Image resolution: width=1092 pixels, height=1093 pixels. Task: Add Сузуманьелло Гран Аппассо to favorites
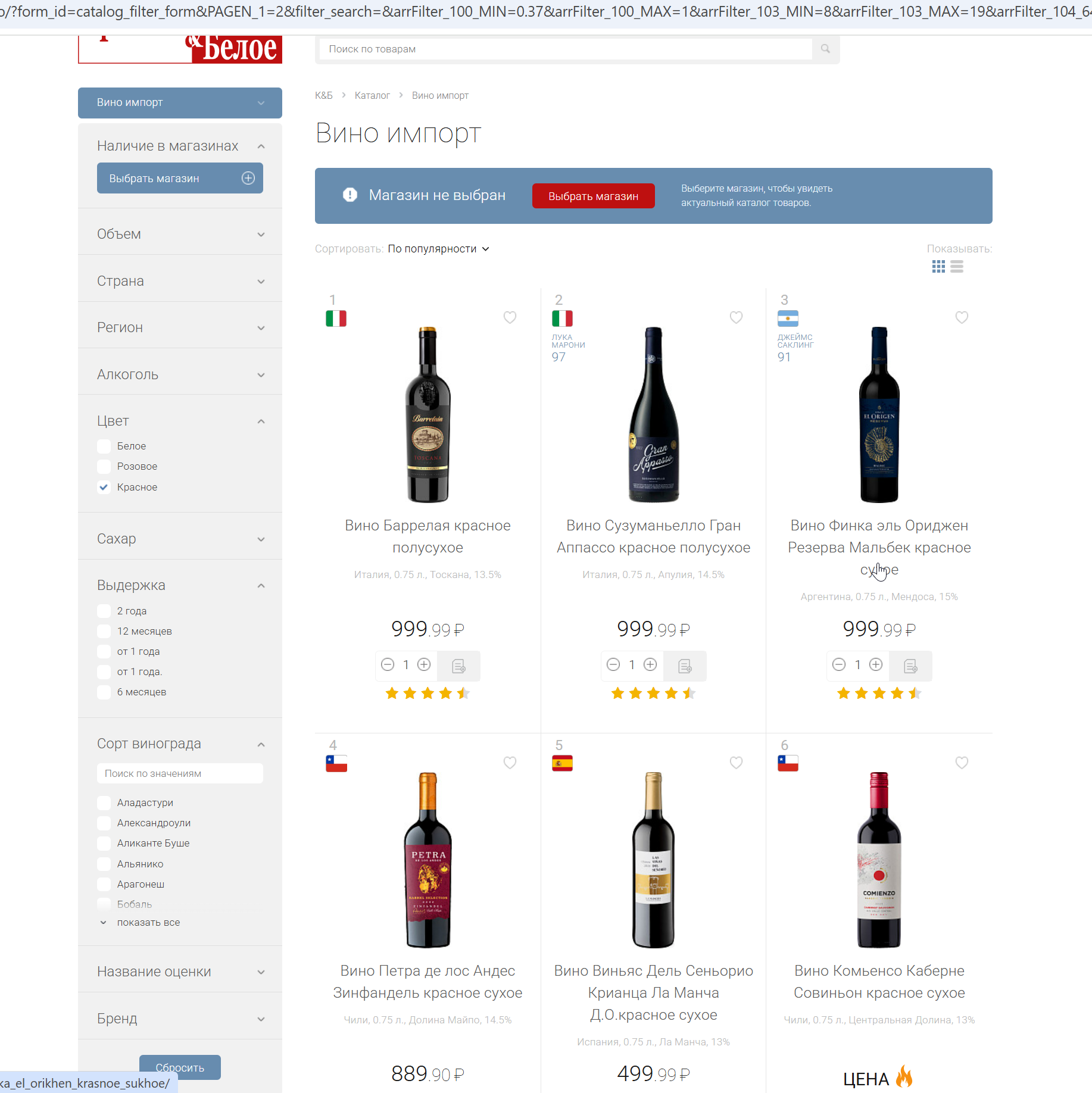736,317
